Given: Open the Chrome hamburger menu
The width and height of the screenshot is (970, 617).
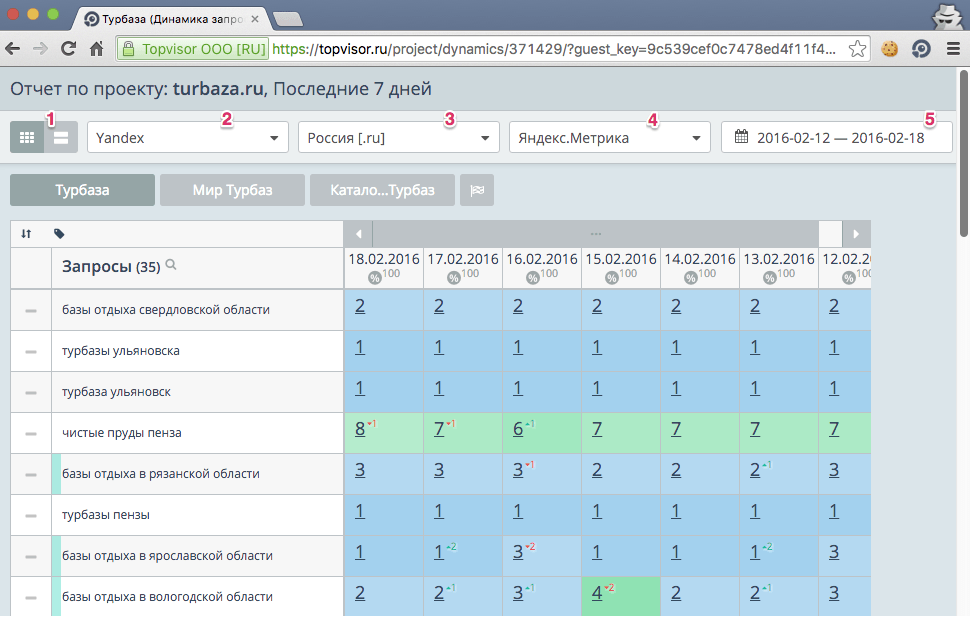Looking at the screenshot, I should pos(953,49).
